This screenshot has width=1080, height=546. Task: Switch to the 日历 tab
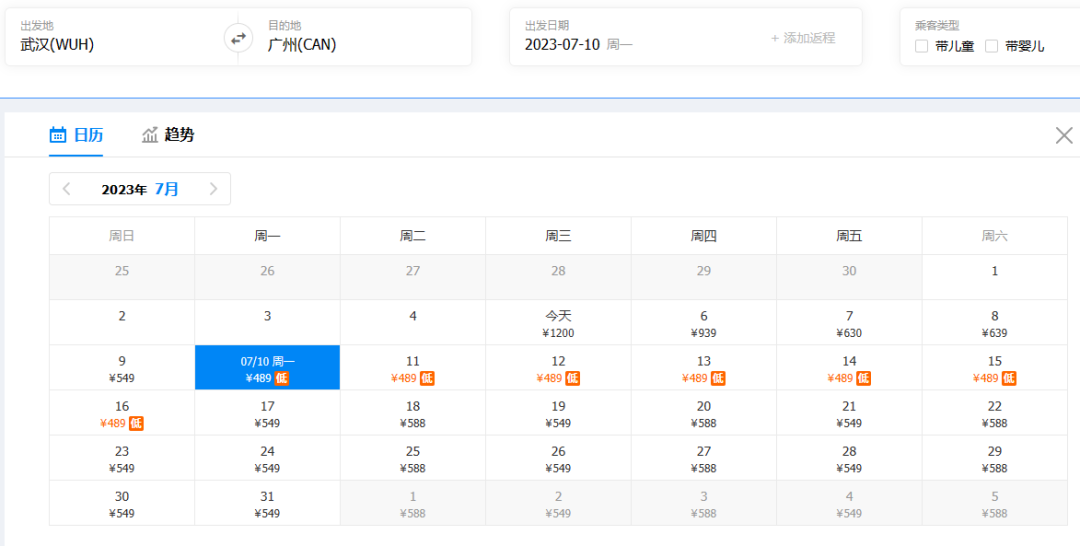(76, 135)
